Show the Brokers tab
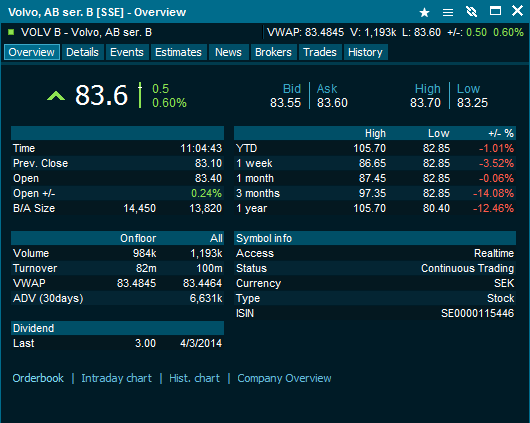The image size is (530, 423). point(273,52)
